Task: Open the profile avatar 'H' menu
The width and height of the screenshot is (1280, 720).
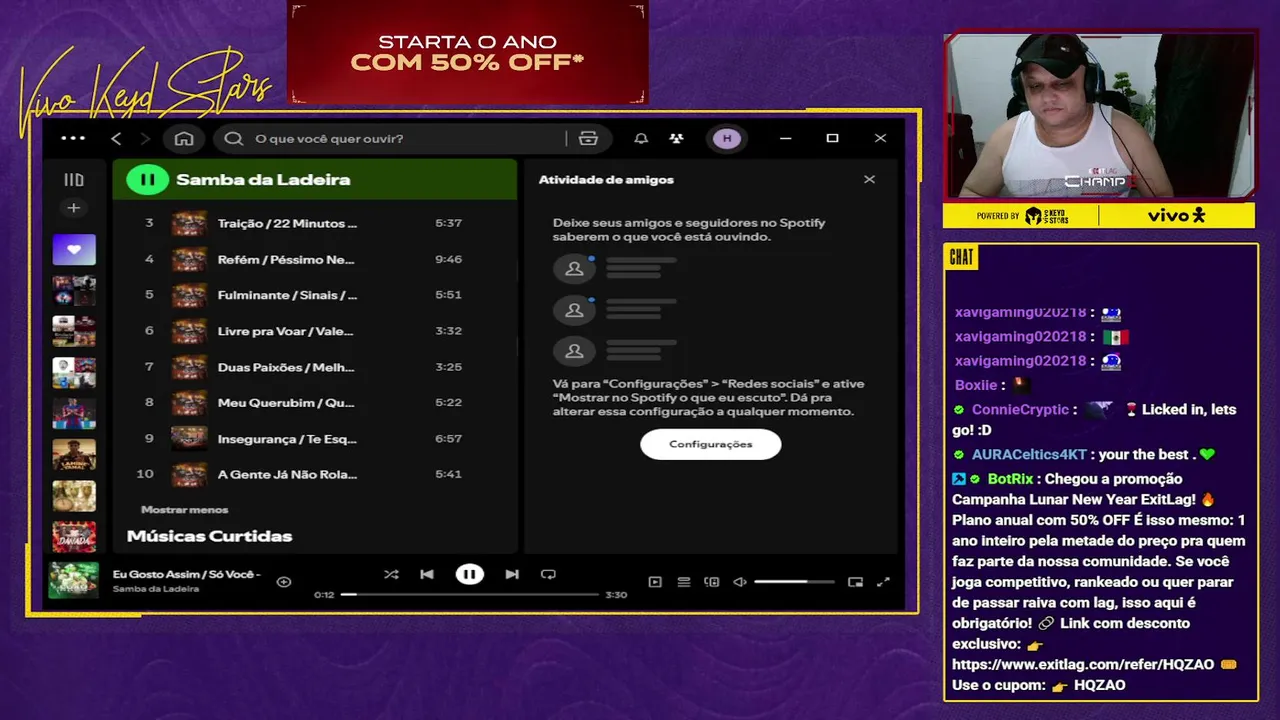Action: (727, 138)
